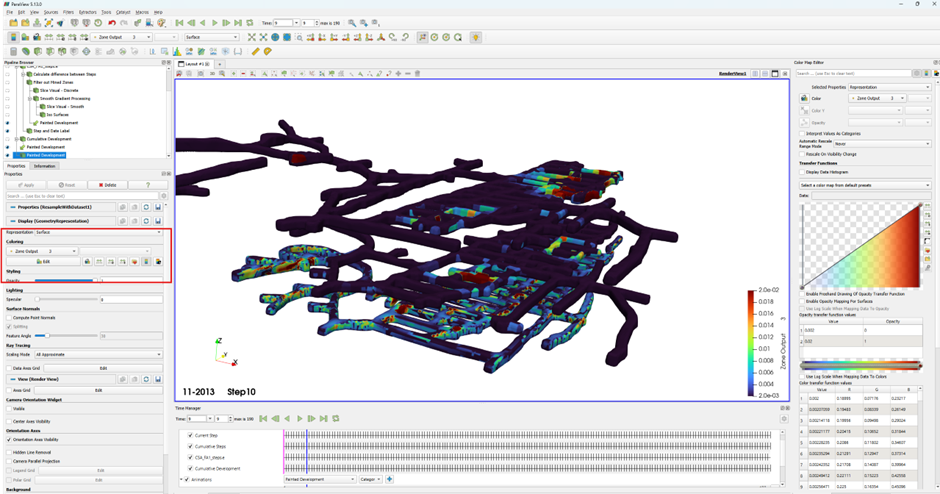
Task: Go to Last Frame in main toolbar
Action: pos(238,23)
